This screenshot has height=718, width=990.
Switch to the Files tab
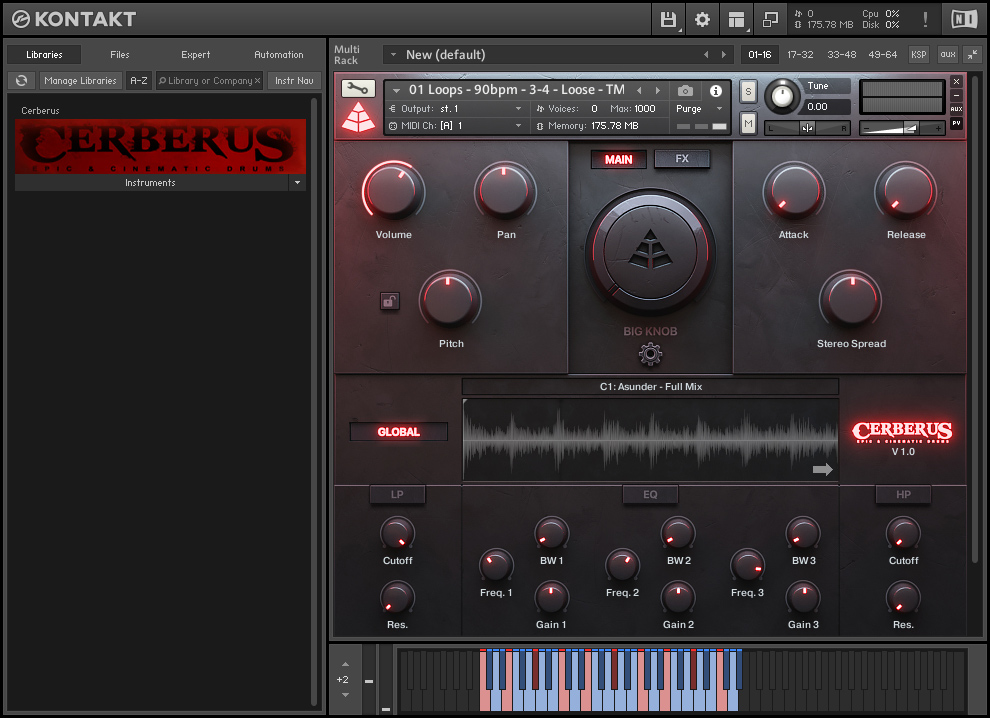coord(119,55)
